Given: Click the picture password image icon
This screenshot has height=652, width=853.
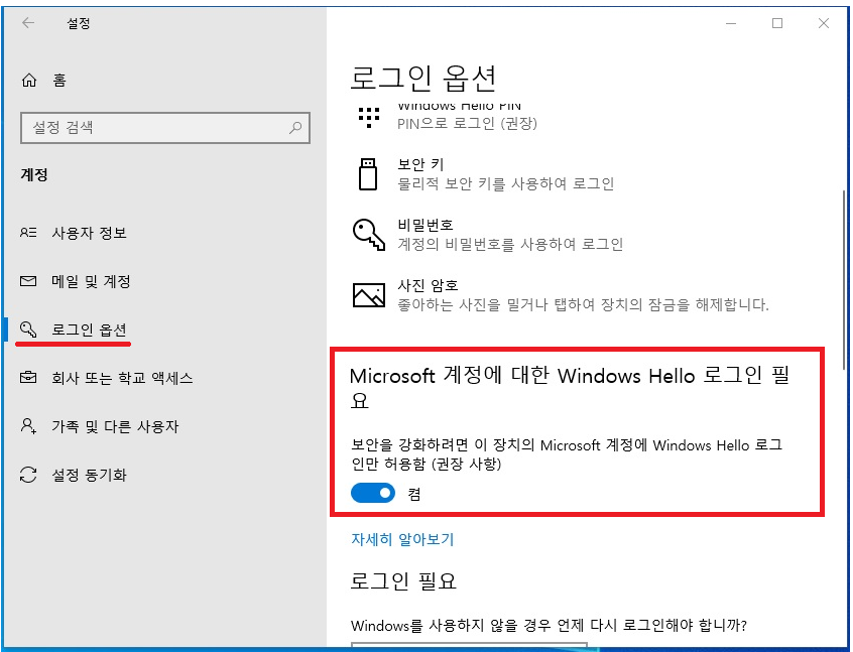Looking at the screenshot, I should [369, 295].
